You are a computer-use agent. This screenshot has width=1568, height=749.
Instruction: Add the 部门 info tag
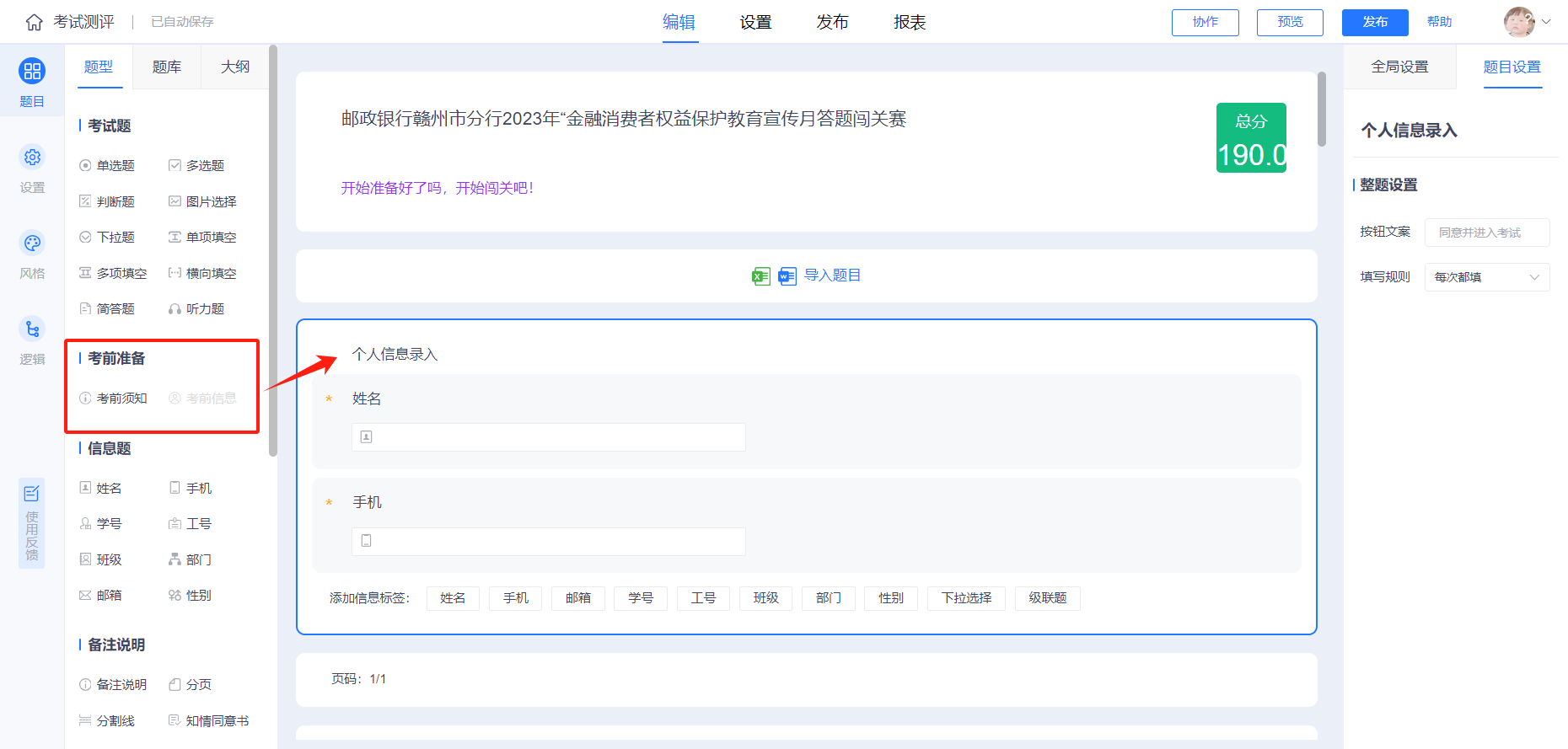click(829, 598)
